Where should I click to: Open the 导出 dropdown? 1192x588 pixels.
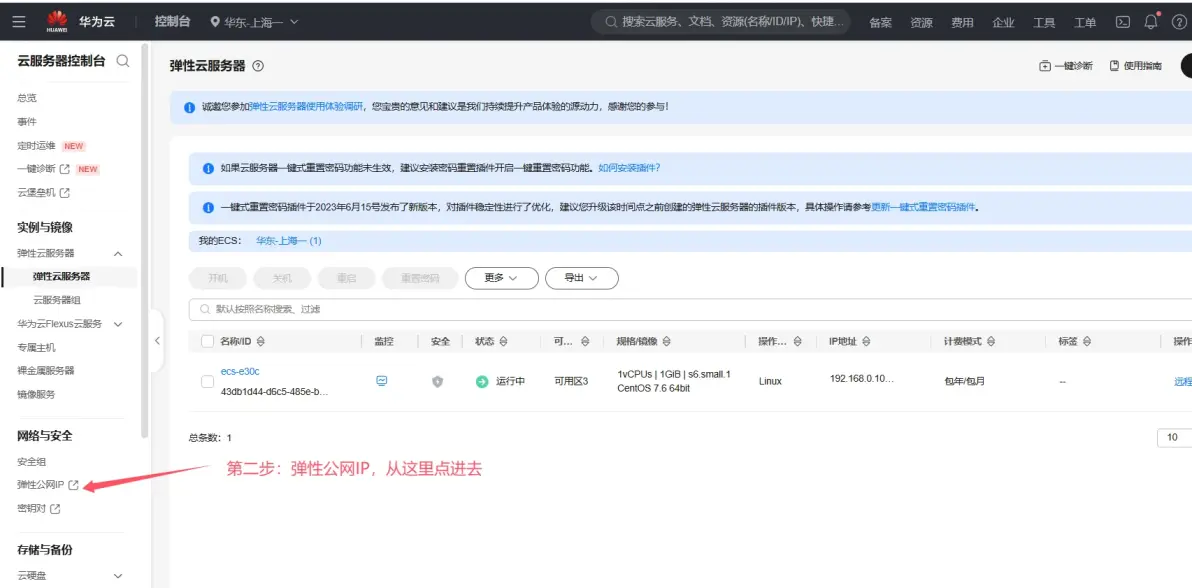(582, 278)
